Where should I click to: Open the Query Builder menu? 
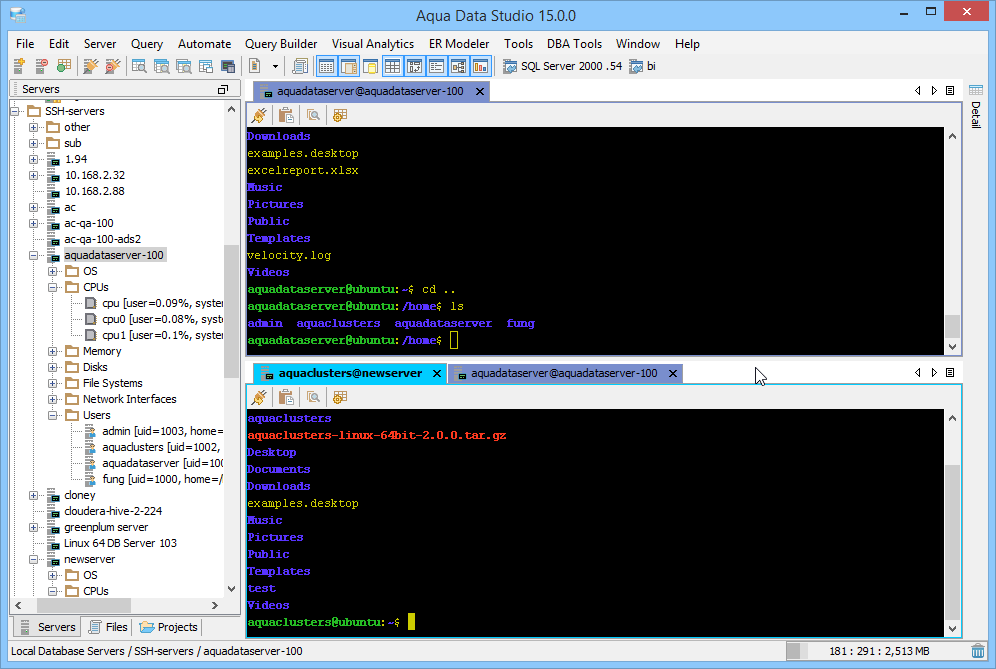point(281,44)
